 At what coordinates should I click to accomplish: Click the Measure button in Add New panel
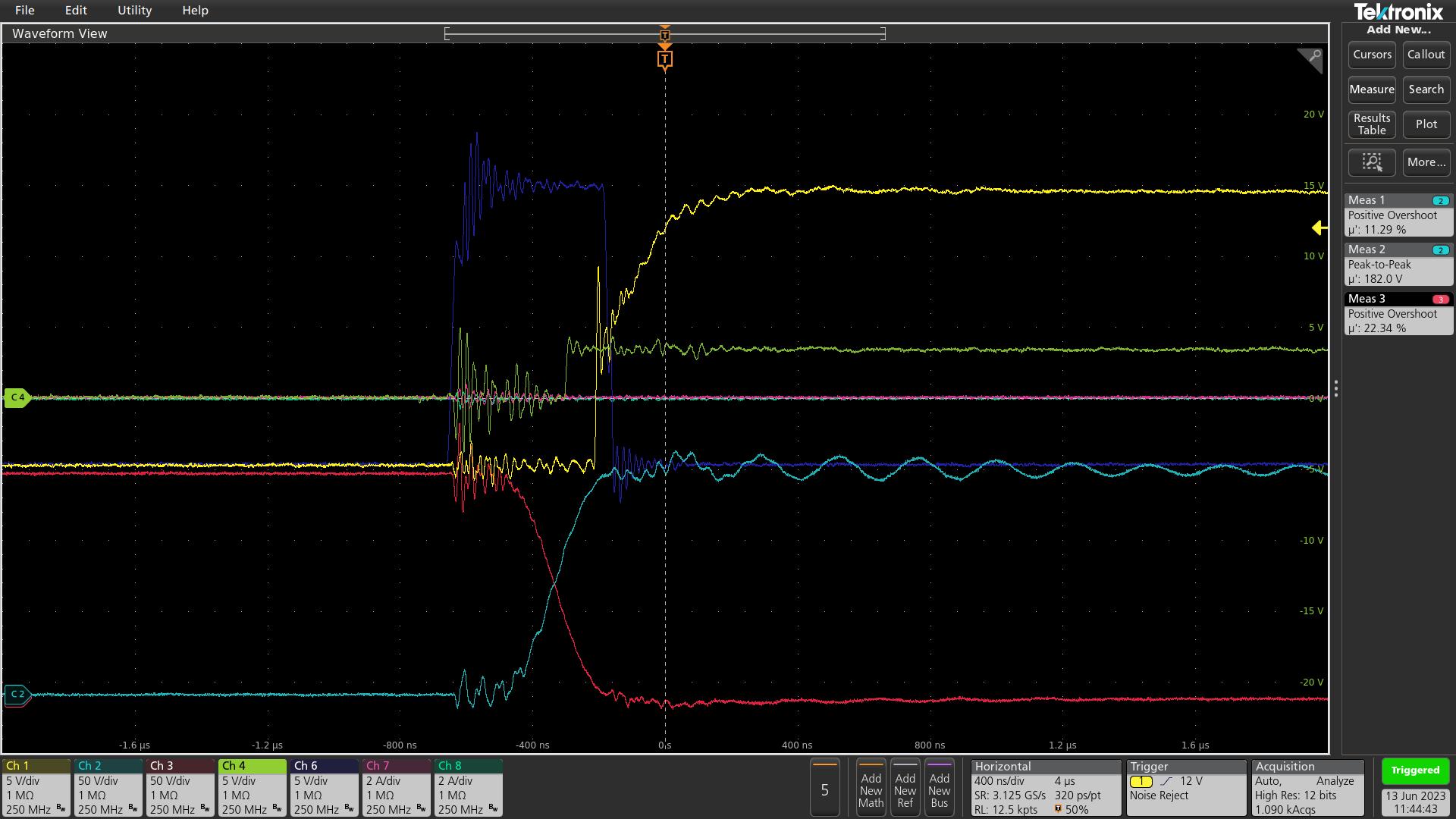pyautogui.click(x=1372, y=89)
